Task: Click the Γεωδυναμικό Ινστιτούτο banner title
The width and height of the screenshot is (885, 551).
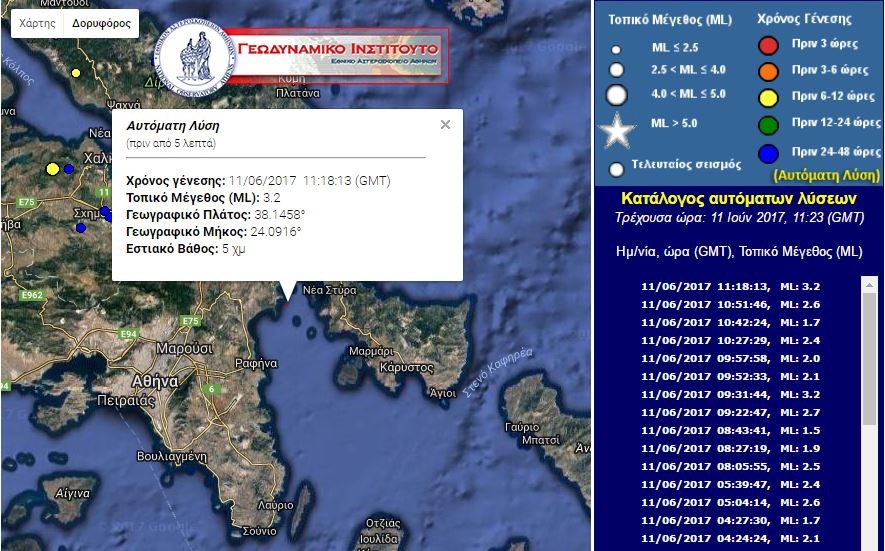Action: pos(337,48)
